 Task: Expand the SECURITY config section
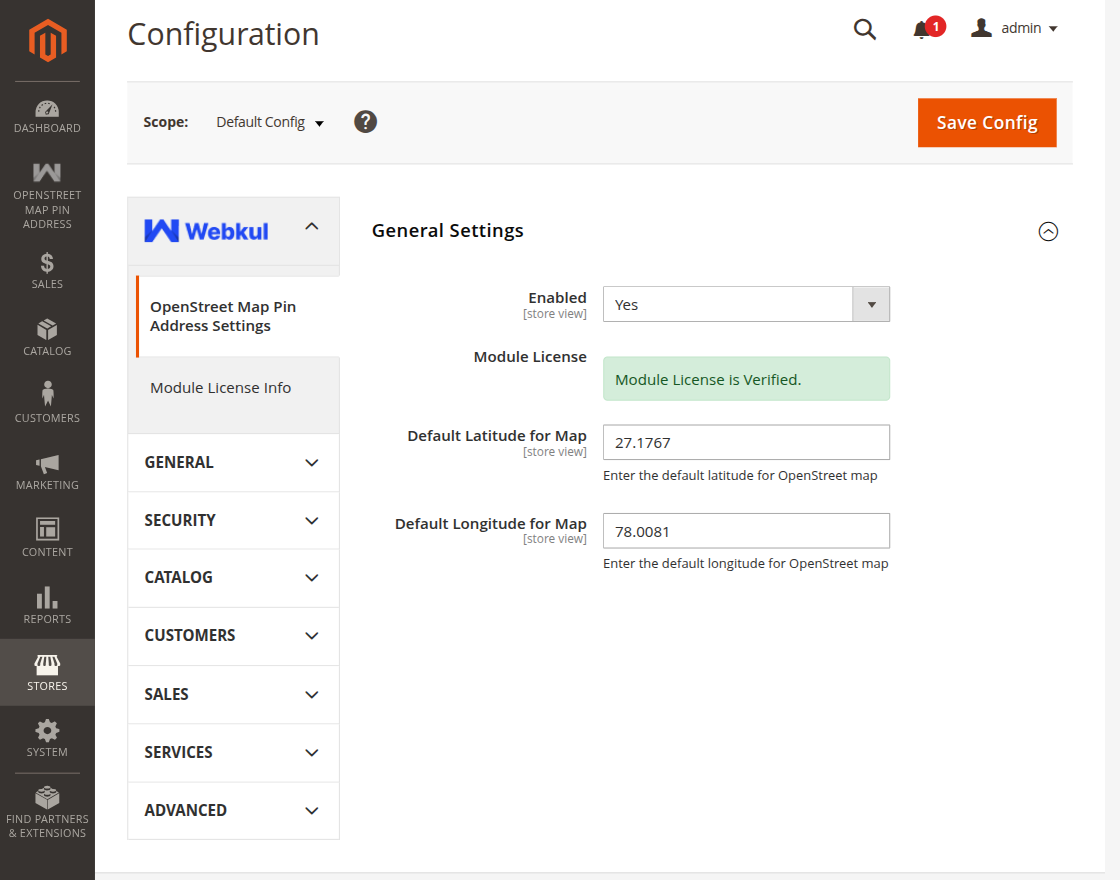tap(234, 520)
